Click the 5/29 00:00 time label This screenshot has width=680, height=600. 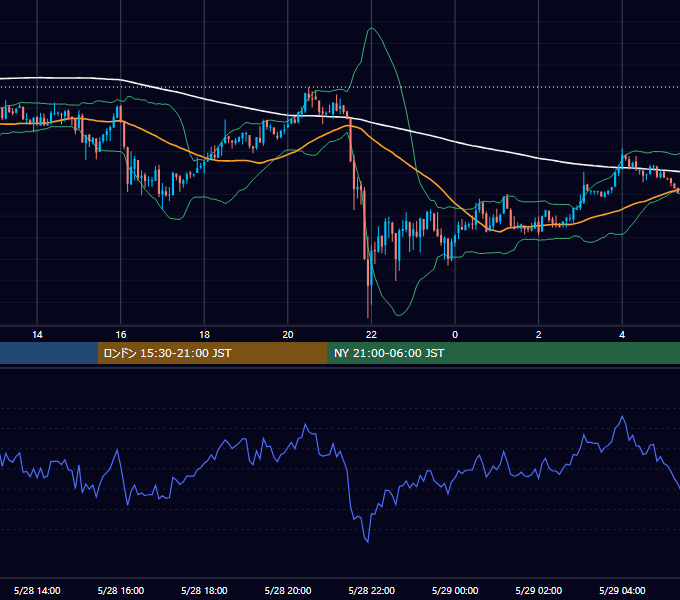click(x=455, y=590)
